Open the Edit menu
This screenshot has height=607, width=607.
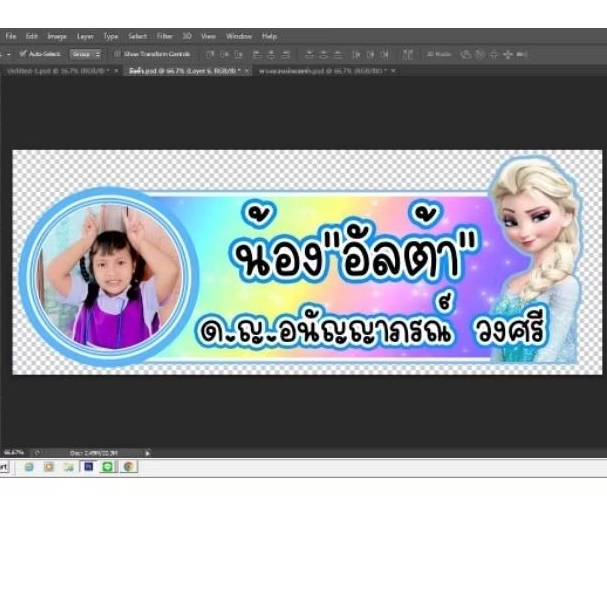[32, 36]
